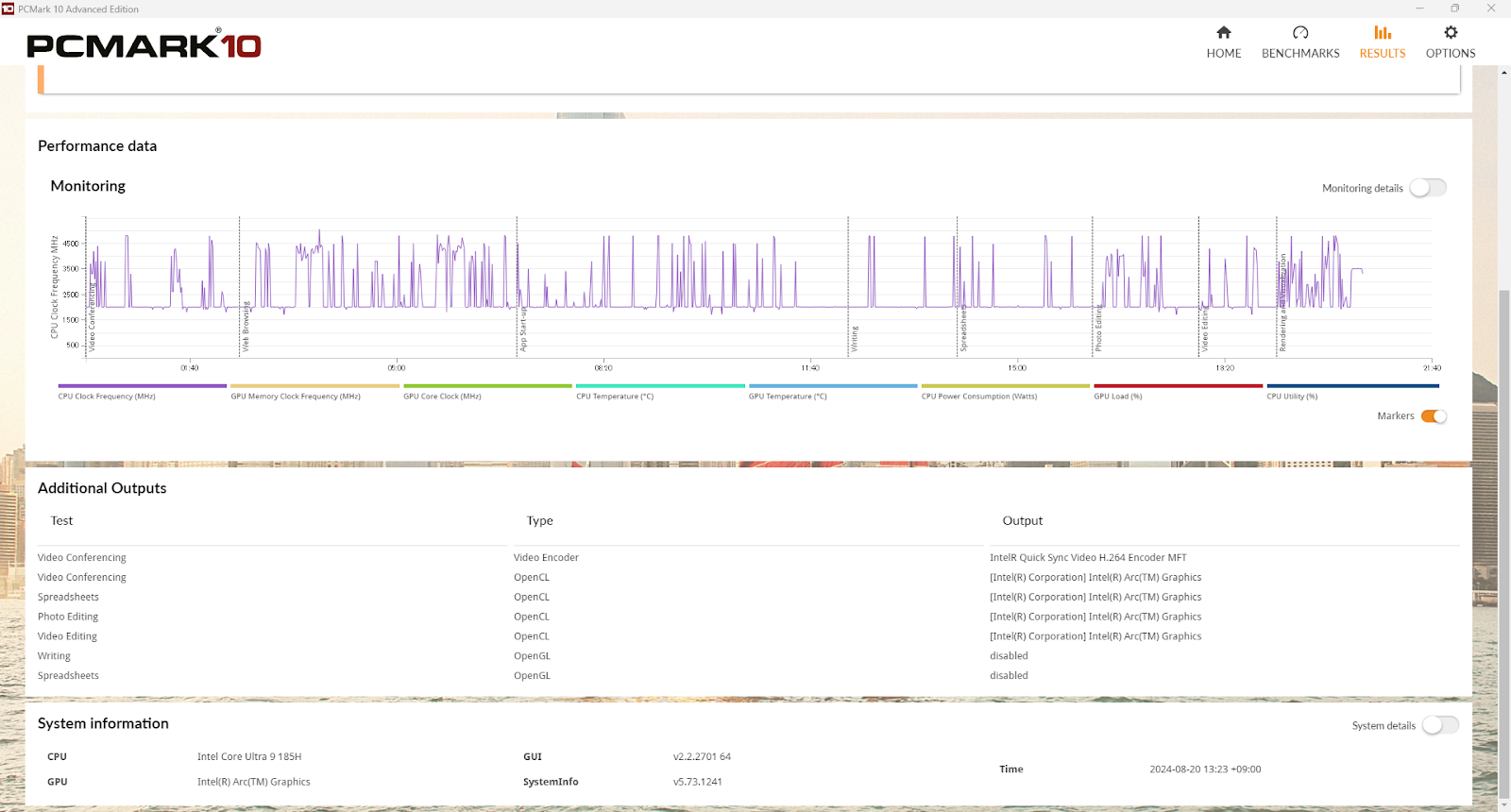Select the Video Encoder type cell

(546, 558)
